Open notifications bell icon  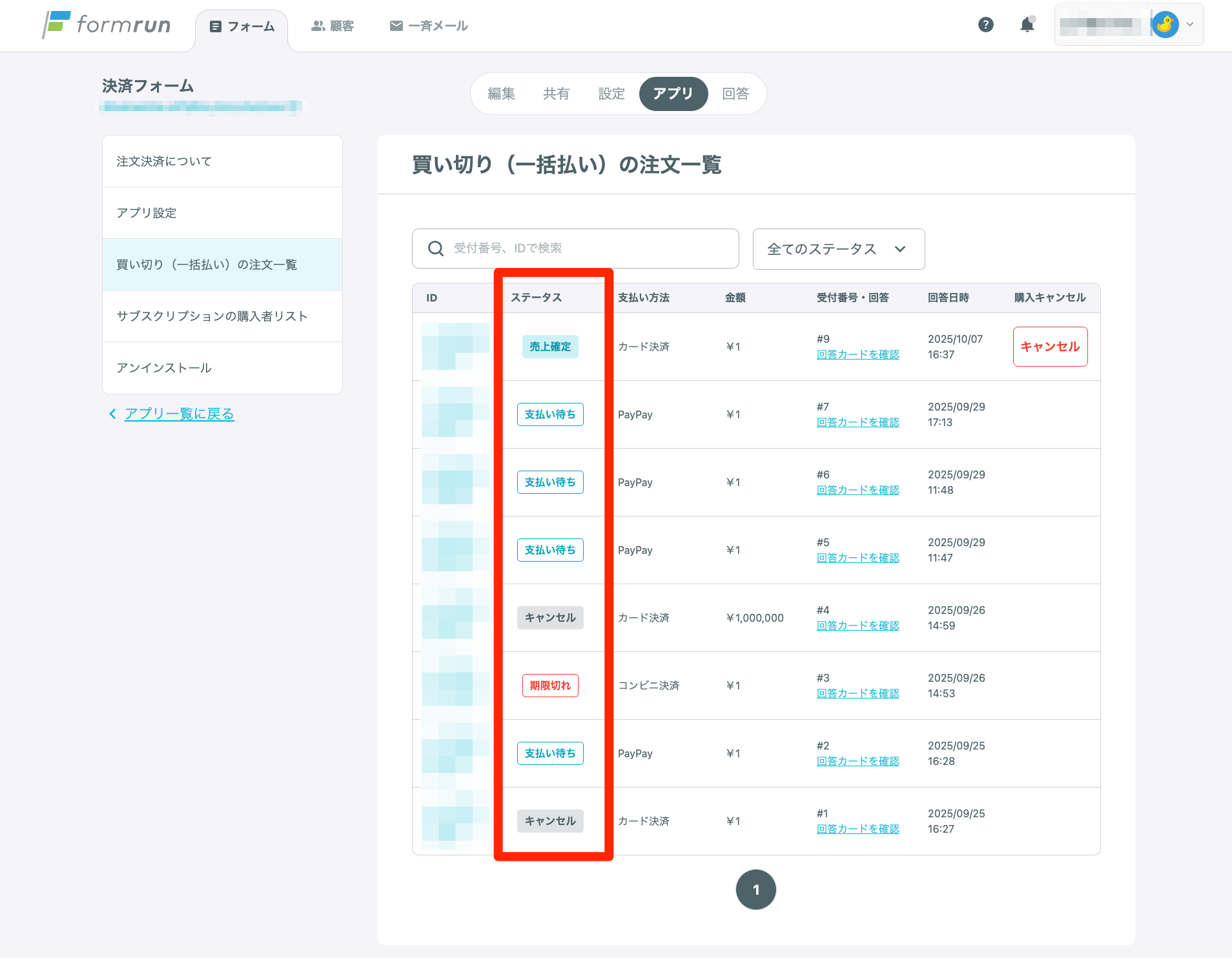[x=1027, y=25]
